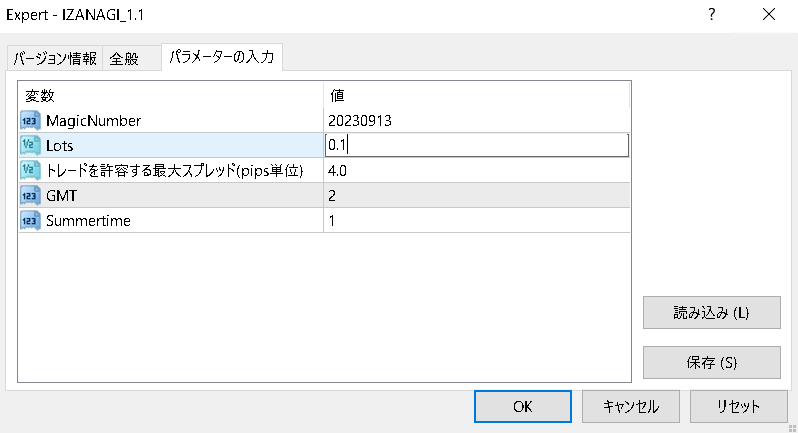Select the GMT row value 2
The image size is (798, 433).
point(476,195)
